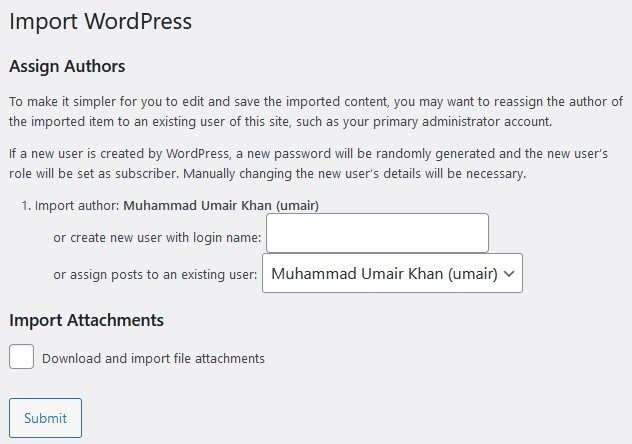Viewport: 632px width, 444px height.
Task: Click the Import WordPress page heading
Action: pyautogui.click(x=100, y=20)
